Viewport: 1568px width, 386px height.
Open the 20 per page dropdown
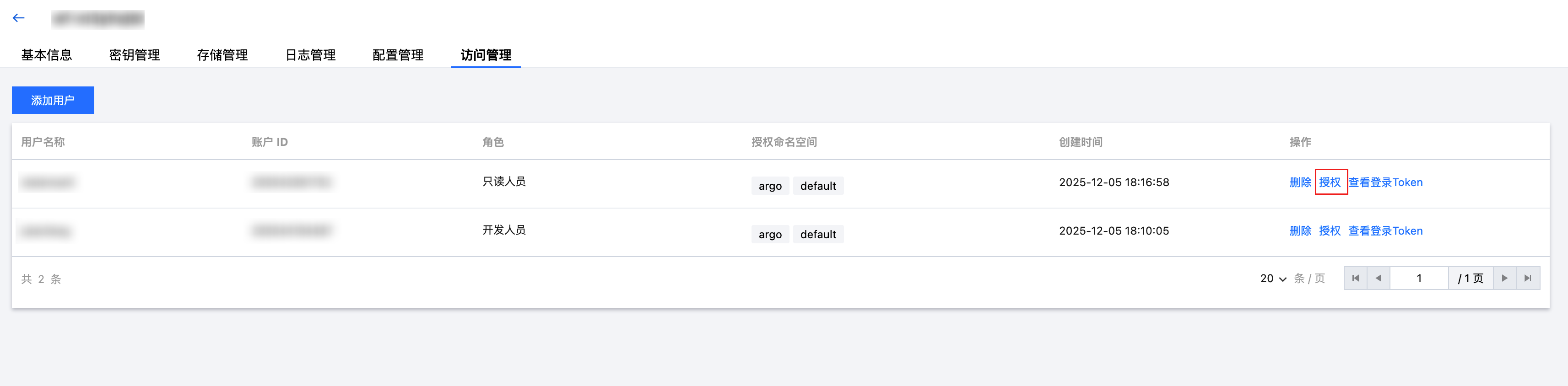pos(1273,279)
